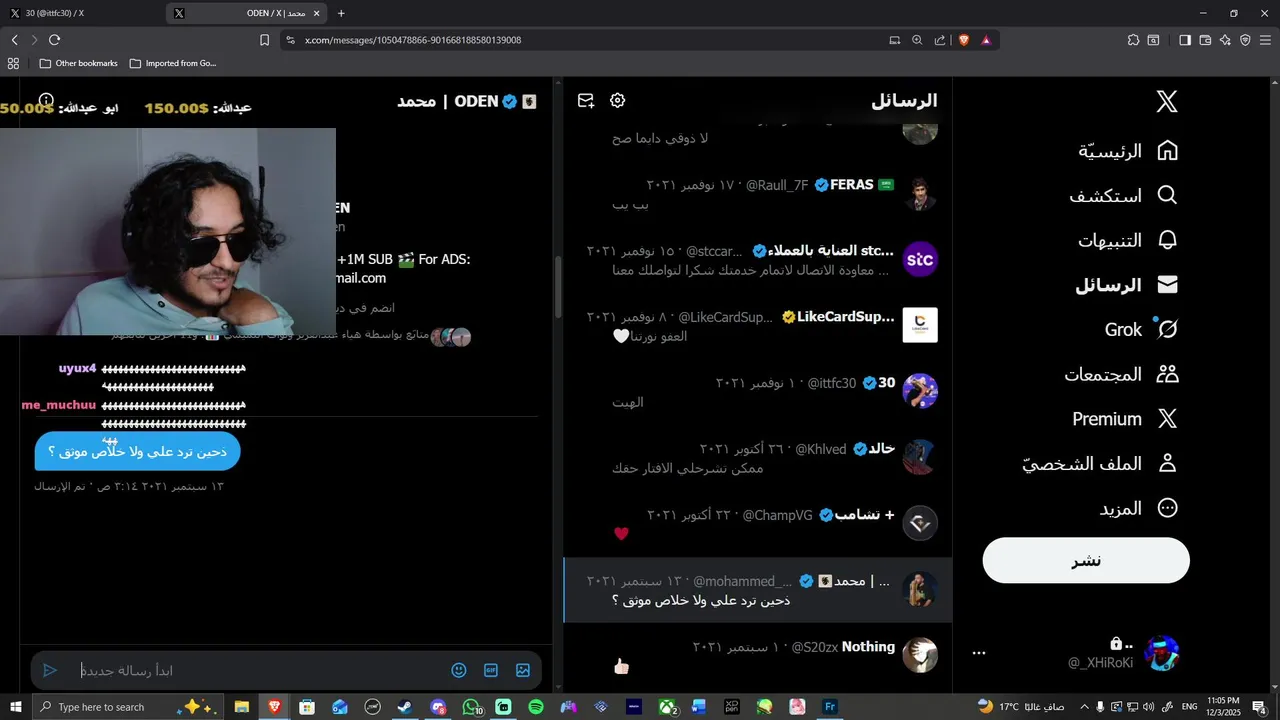This screenshot has width=1280, height=720.
Task: Open التنبيهات notifications page
Action: click(1128, 240)
